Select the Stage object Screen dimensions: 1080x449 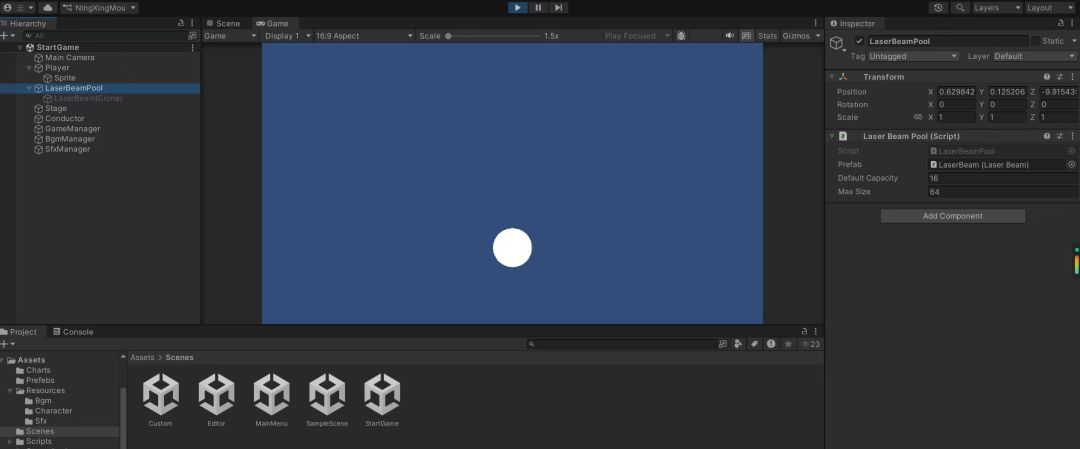[56, 109]
